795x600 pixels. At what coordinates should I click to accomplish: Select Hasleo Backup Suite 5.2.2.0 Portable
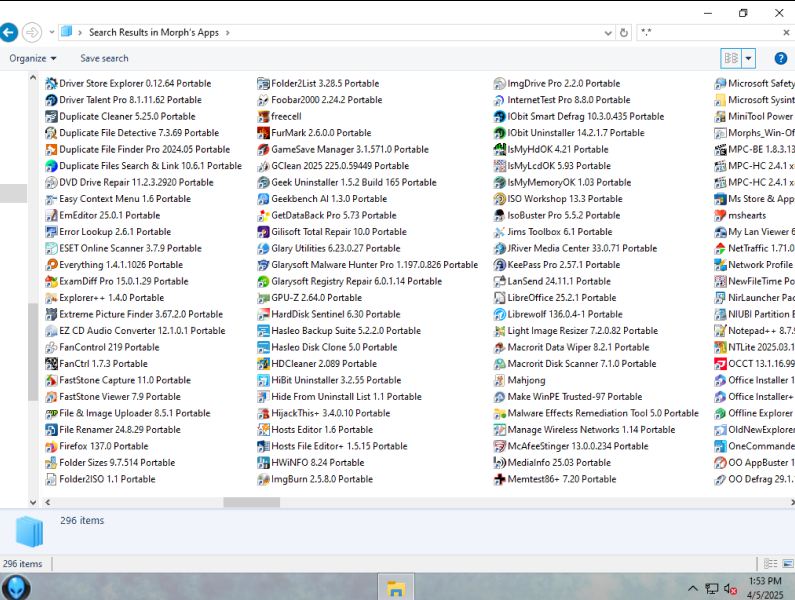click(x=339, y=331)
